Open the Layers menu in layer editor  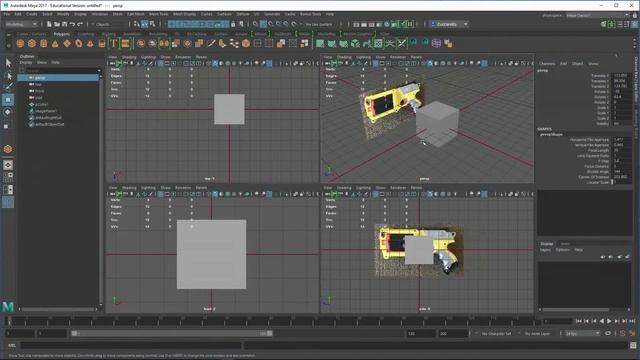pyautogui.click(x=545, y=249)
